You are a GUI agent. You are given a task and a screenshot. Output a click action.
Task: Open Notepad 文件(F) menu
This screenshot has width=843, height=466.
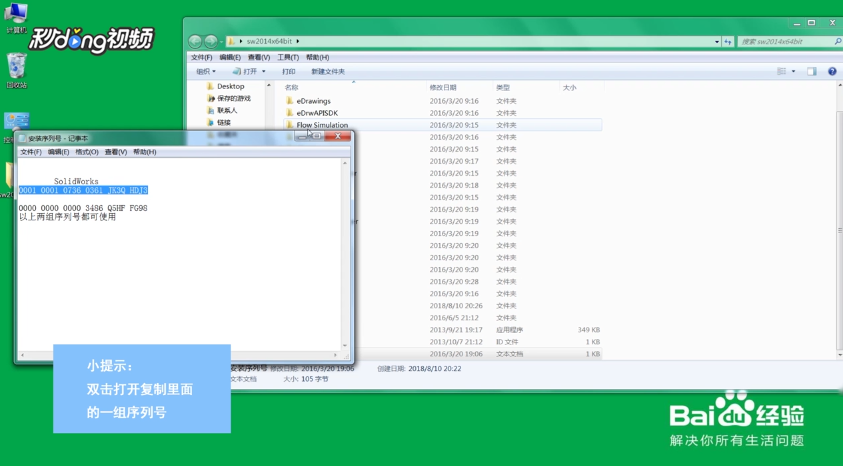pos(31,152)
